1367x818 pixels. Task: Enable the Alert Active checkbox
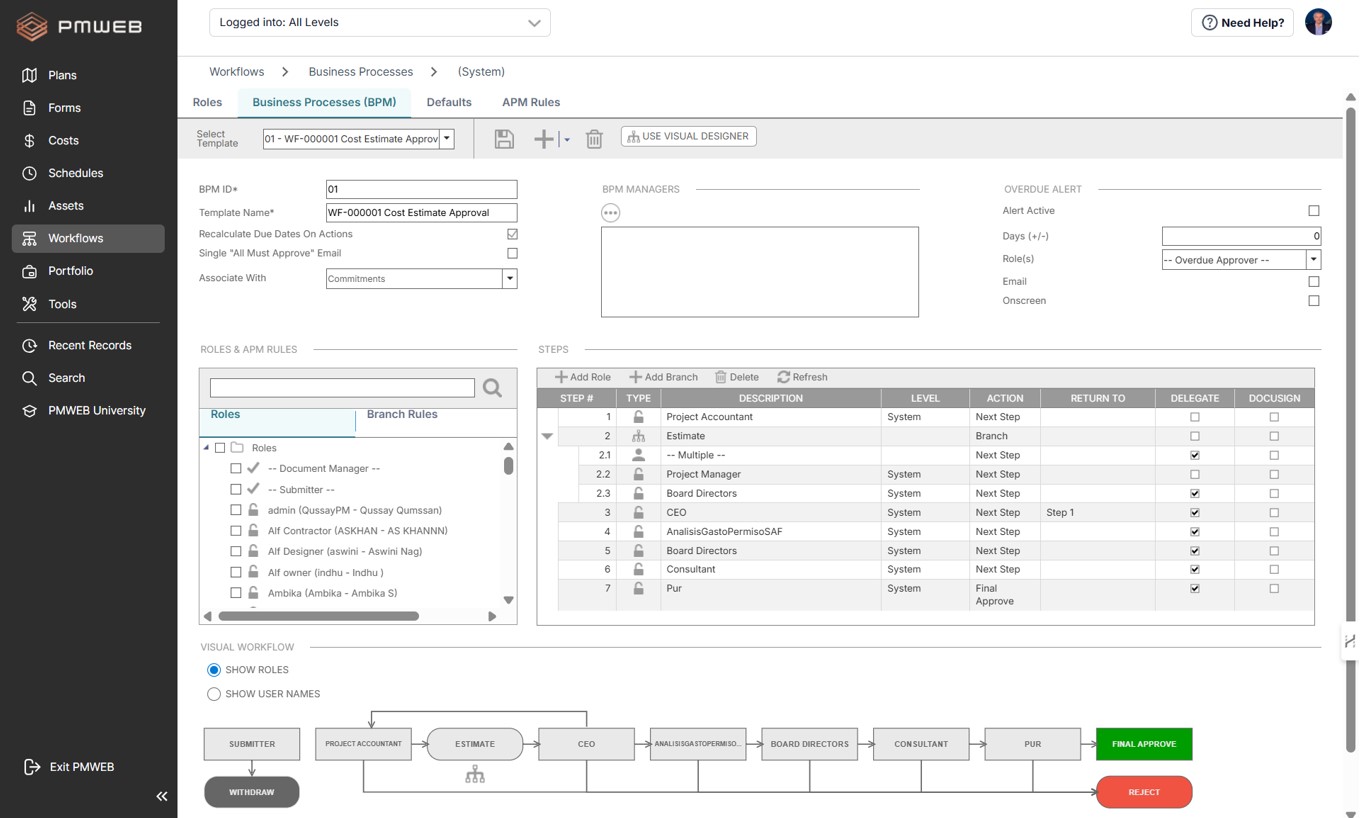1314,211
